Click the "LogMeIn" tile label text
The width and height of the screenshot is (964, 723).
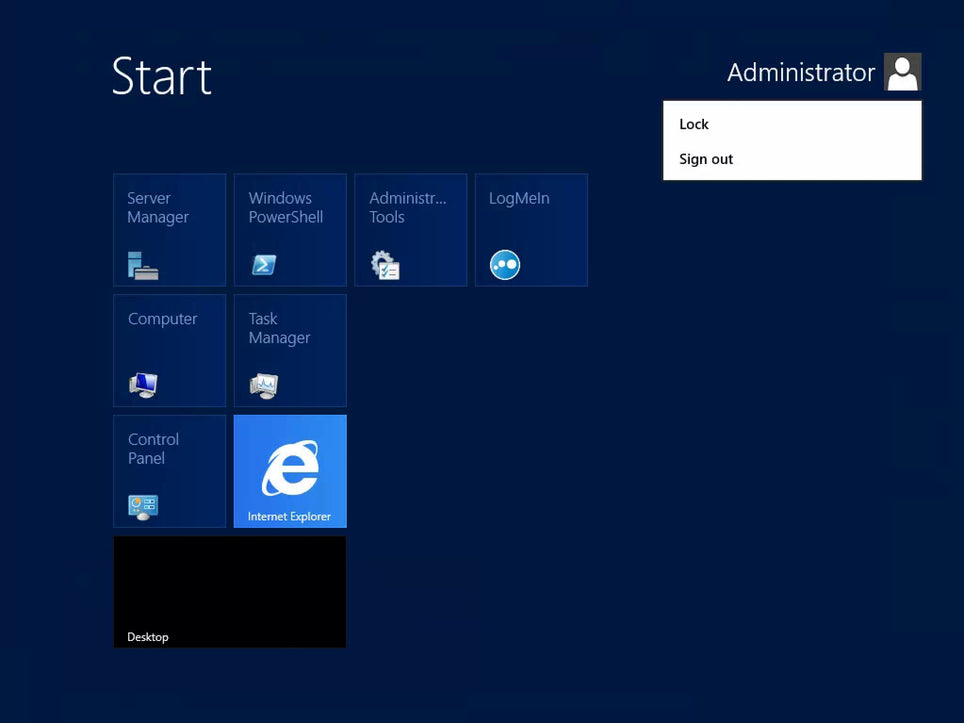(519, 198)
